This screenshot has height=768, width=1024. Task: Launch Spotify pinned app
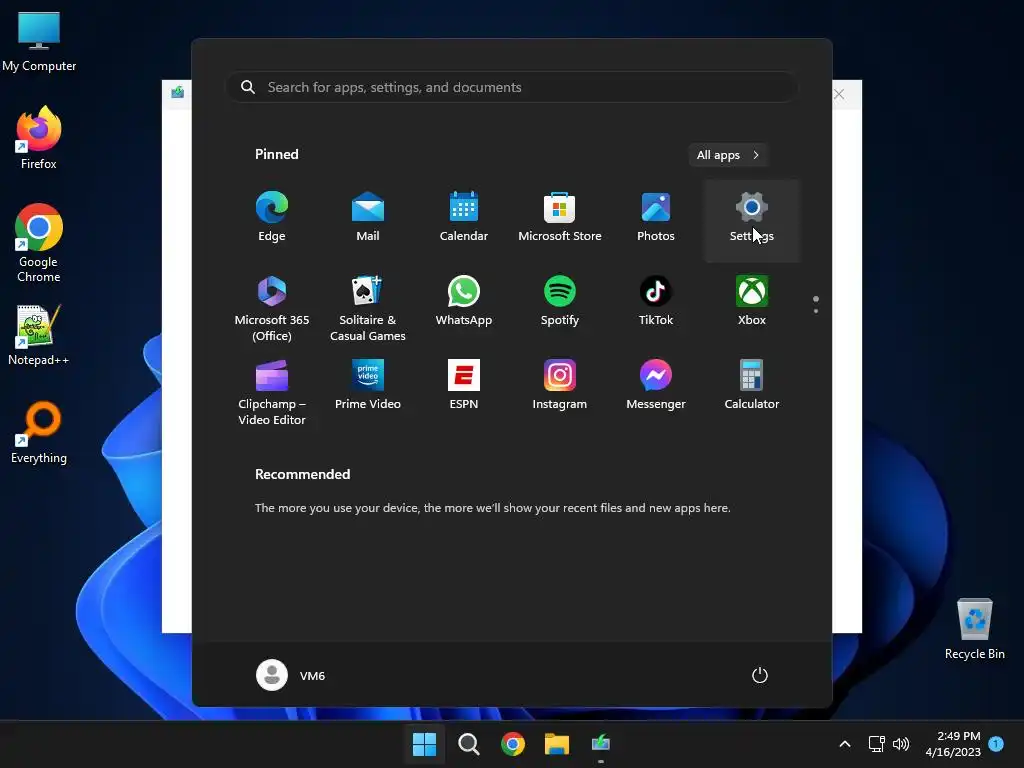click(560, 302)
